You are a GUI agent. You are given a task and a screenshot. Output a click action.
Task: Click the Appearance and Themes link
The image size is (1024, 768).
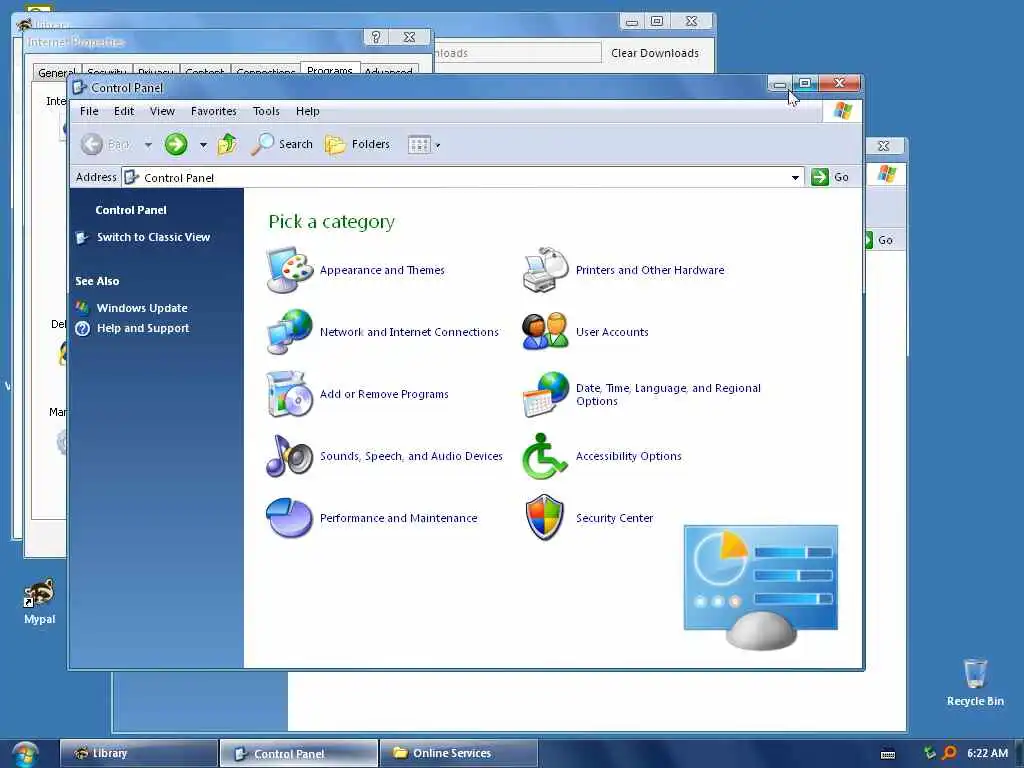(x=382, y=270)
